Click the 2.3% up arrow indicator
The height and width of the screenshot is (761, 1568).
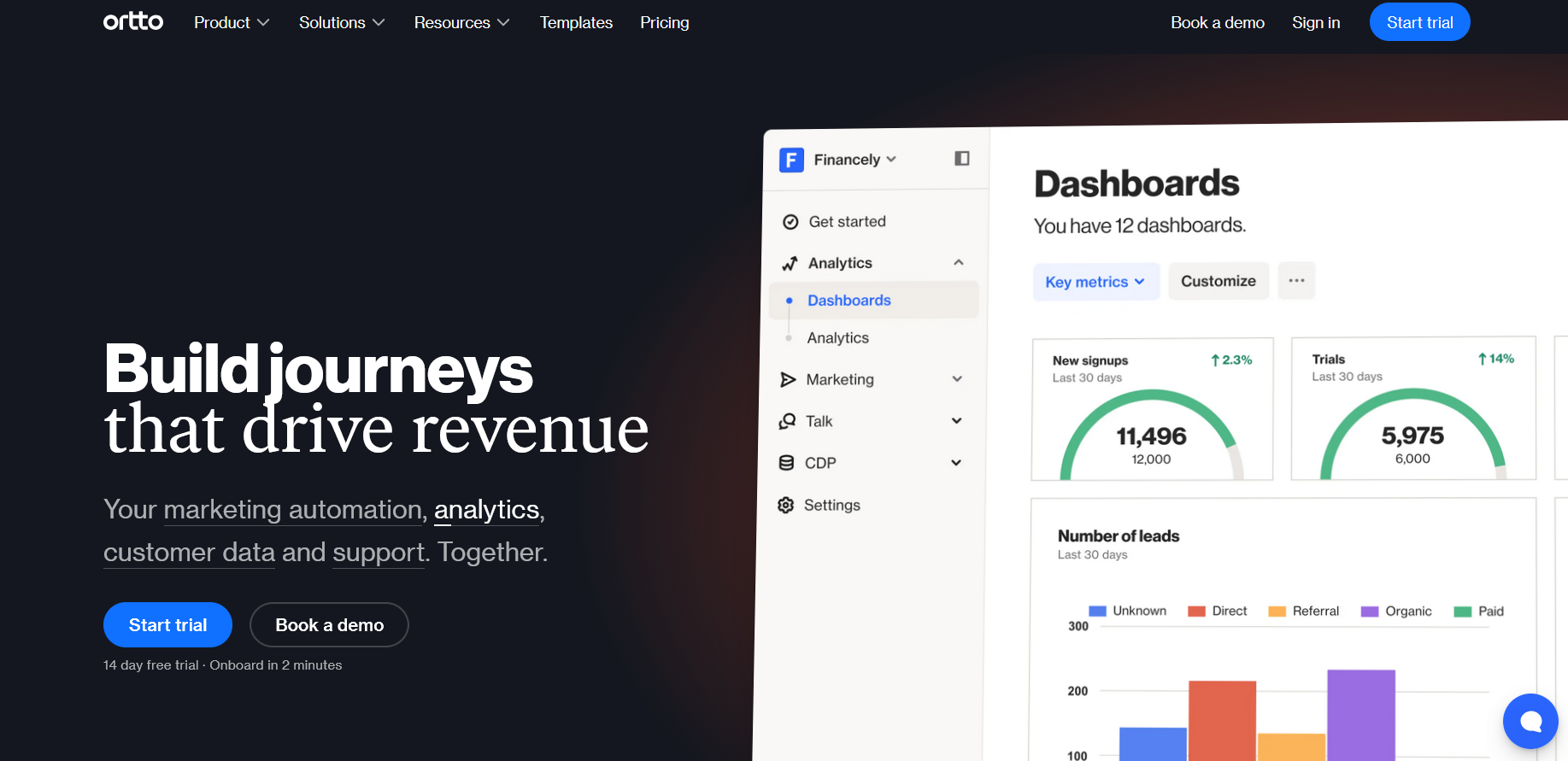click(1231, 360)
